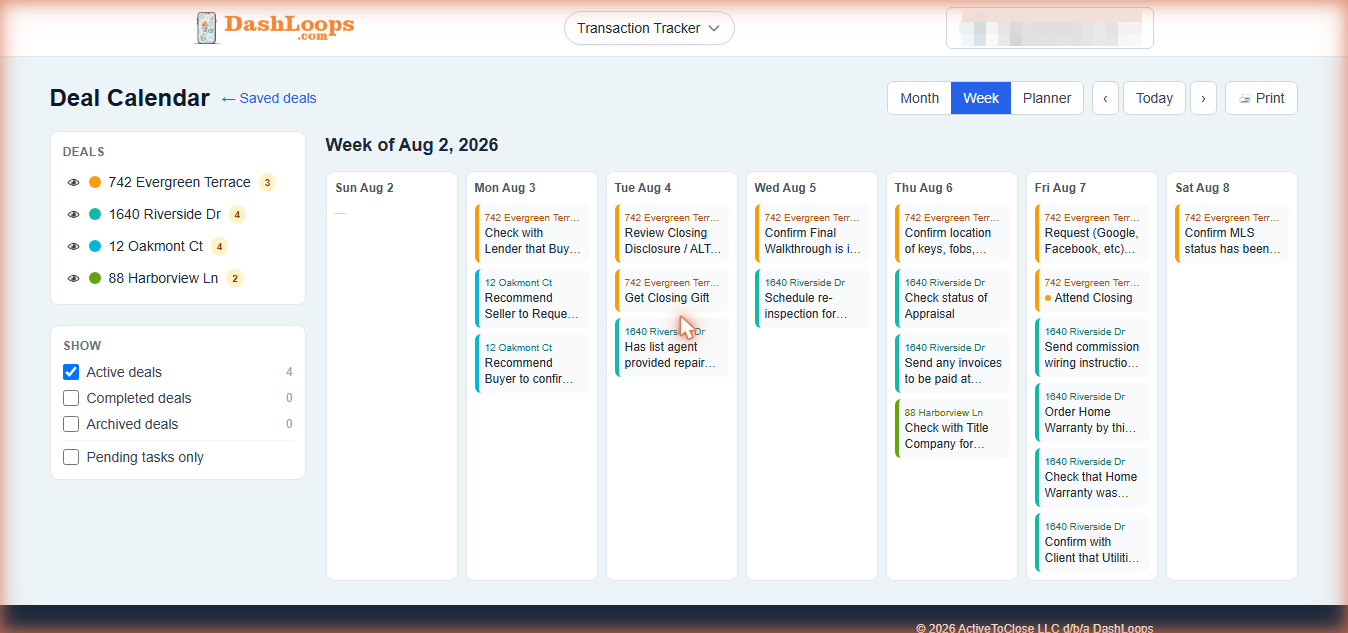Viewport: 1348px width, 633px height.
Task: Click the 4 badge on 12 Oakmont Ct
Action: tap(219, 246)
